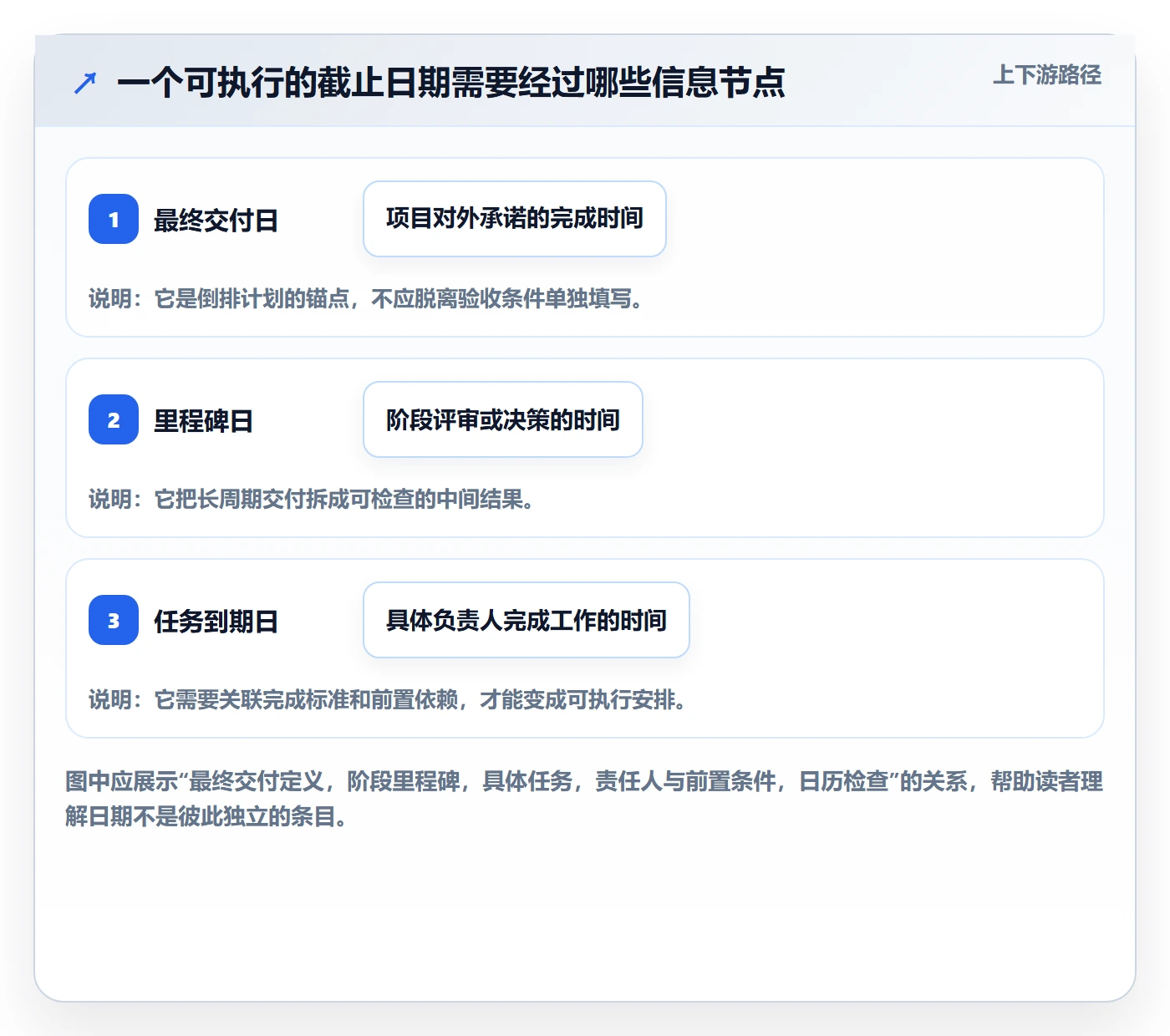Click the 项目对外承诺的完成时间 box
This screenshot has width=1170, height=1036.
click(515, 219)
